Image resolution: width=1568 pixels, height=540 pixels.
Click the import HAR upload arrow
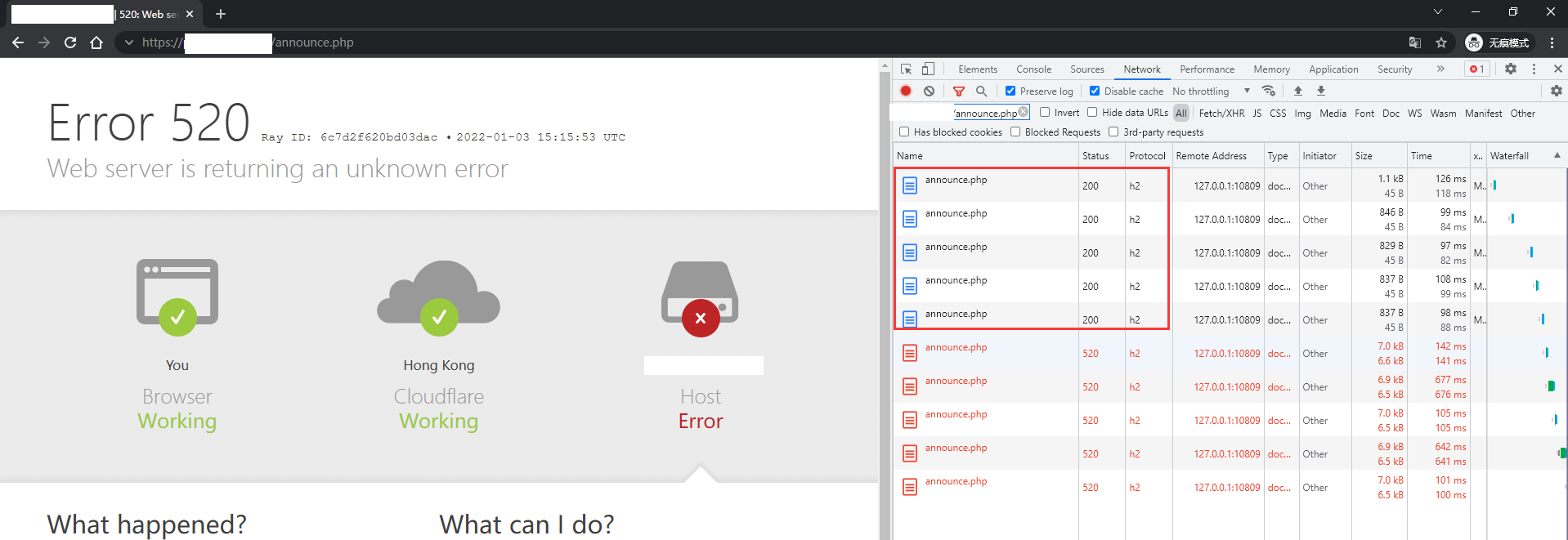(x=1298, y=91)
